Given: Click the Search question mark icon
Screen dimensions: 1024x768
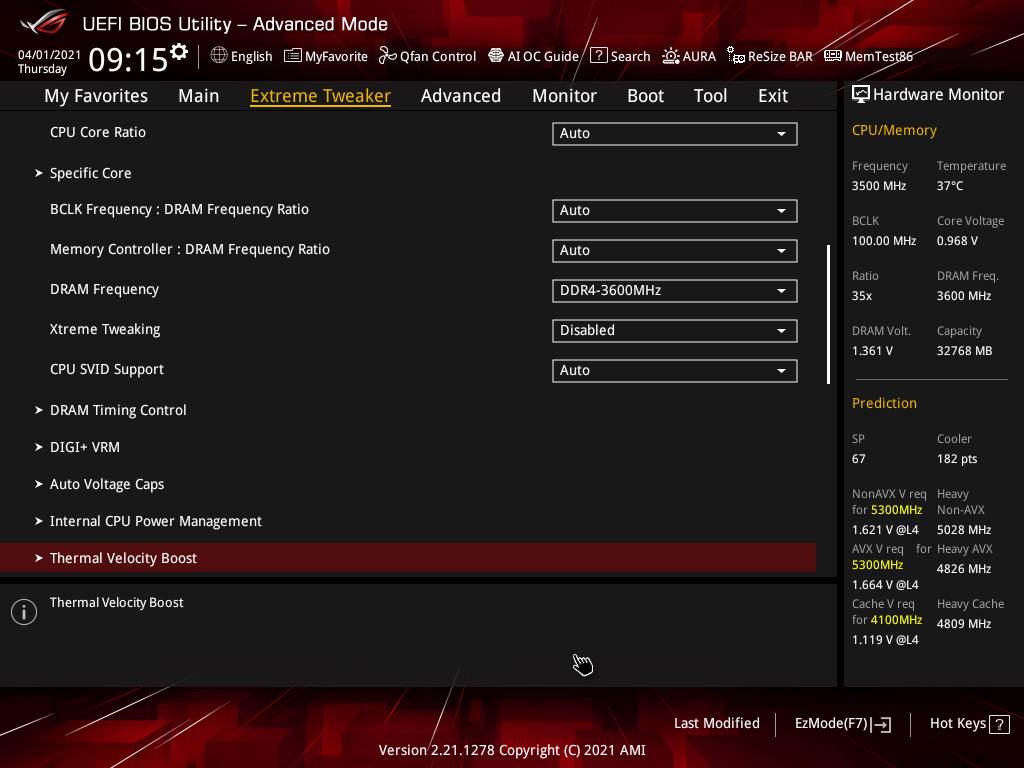Looking at the screenshot, I should pos(598,56).
